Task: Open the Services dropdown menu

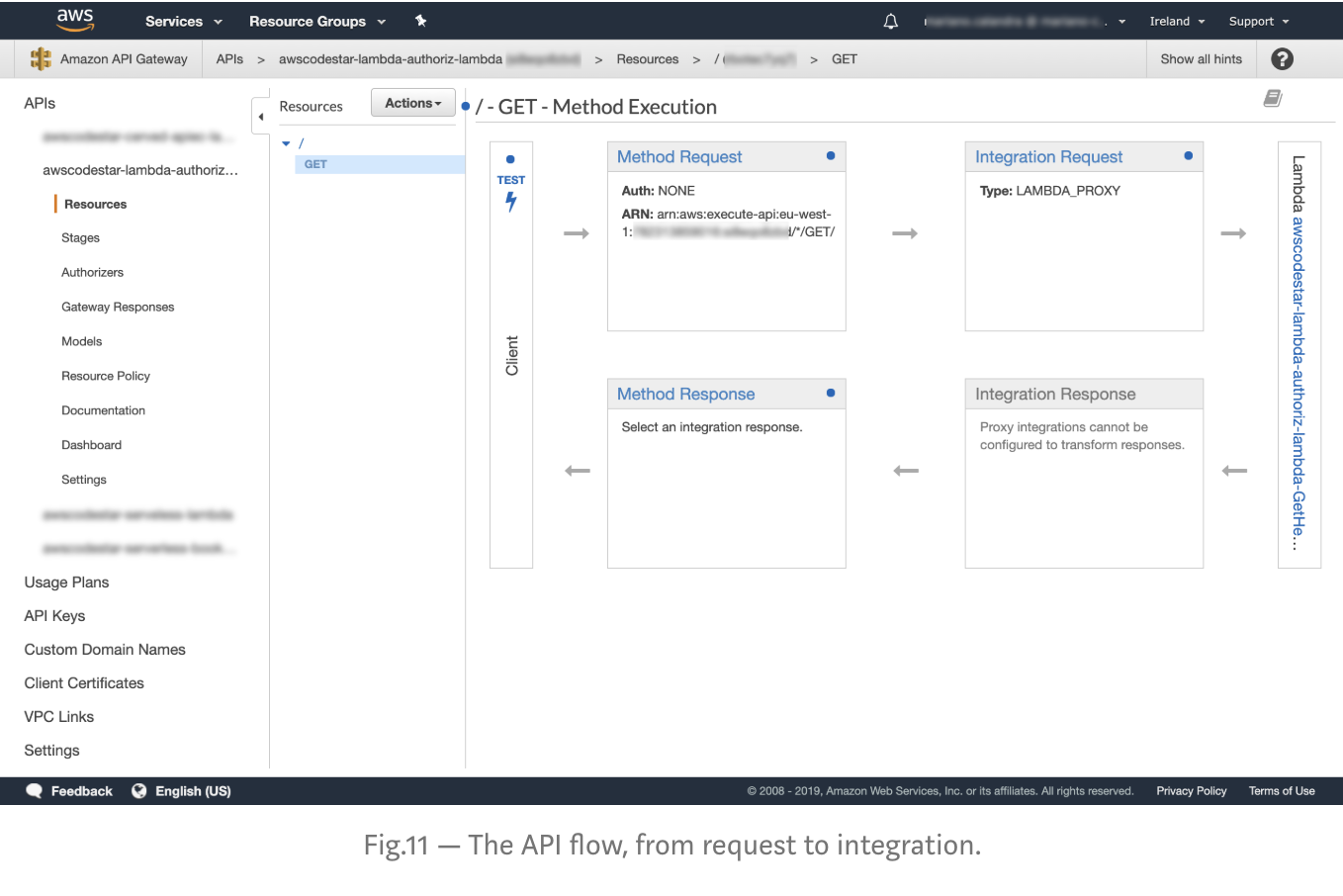Action: coord(183,21)
